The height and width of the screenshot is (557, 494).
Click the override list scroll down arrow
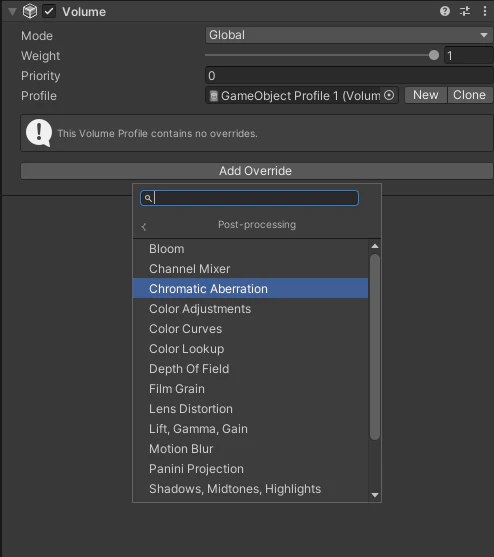click(375, 495)
